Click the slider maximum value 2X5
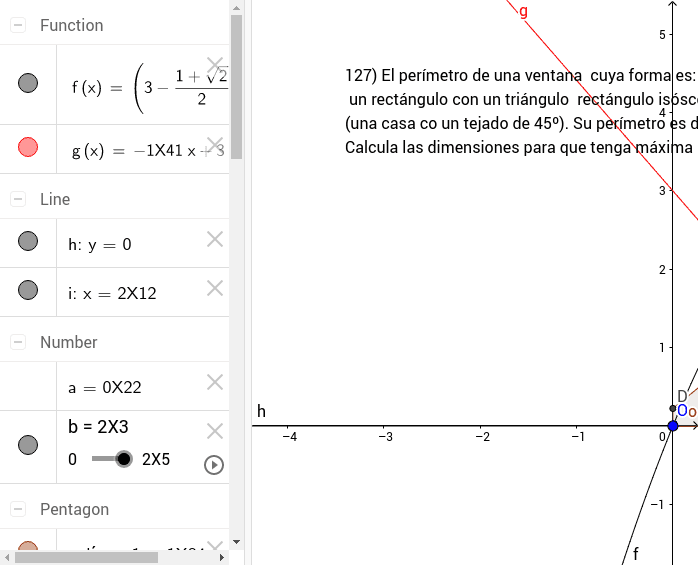700x567 pixels. point(156,459)
